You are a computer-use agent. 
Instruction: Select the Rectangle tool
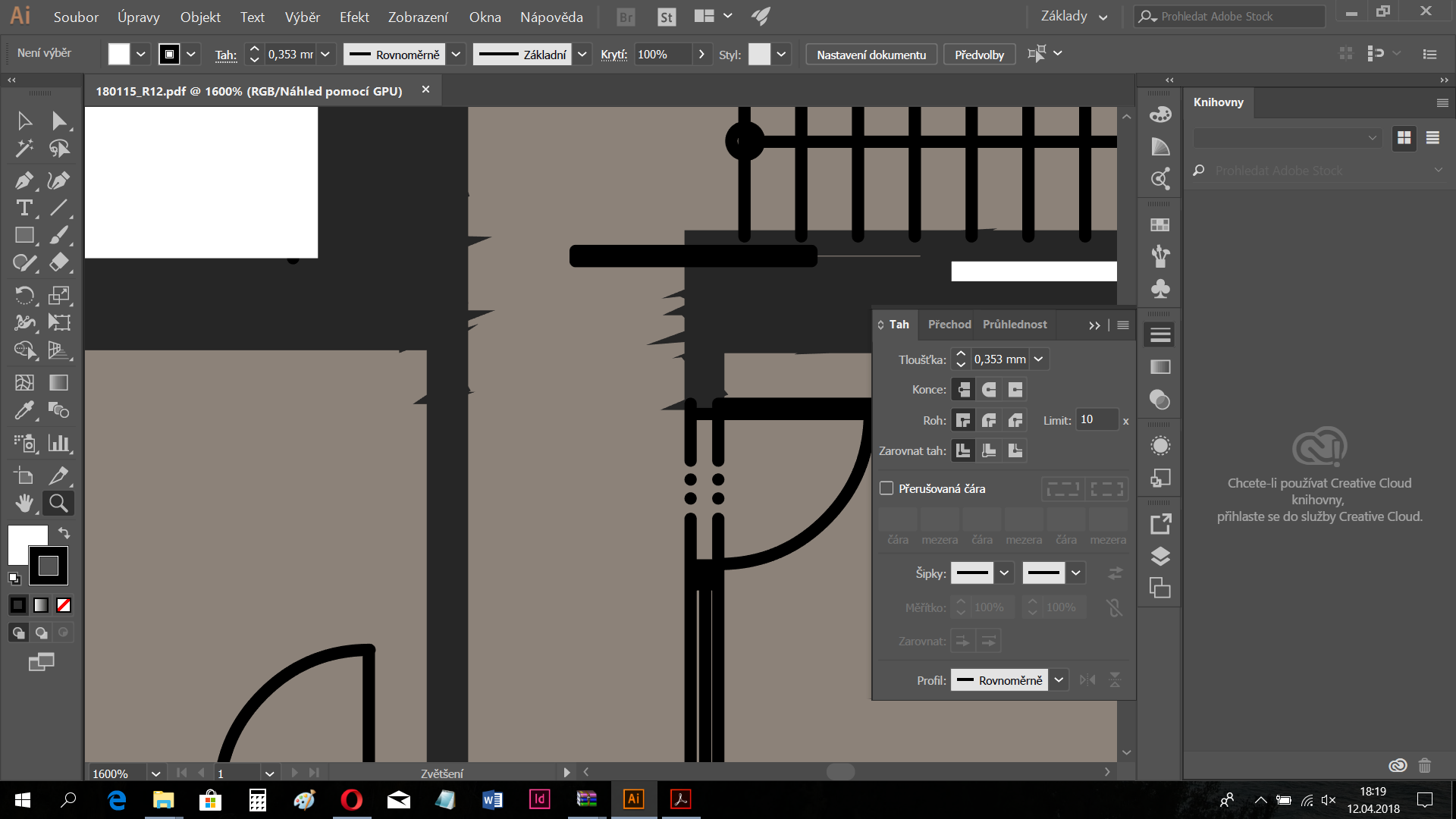[x=24, y=236]
